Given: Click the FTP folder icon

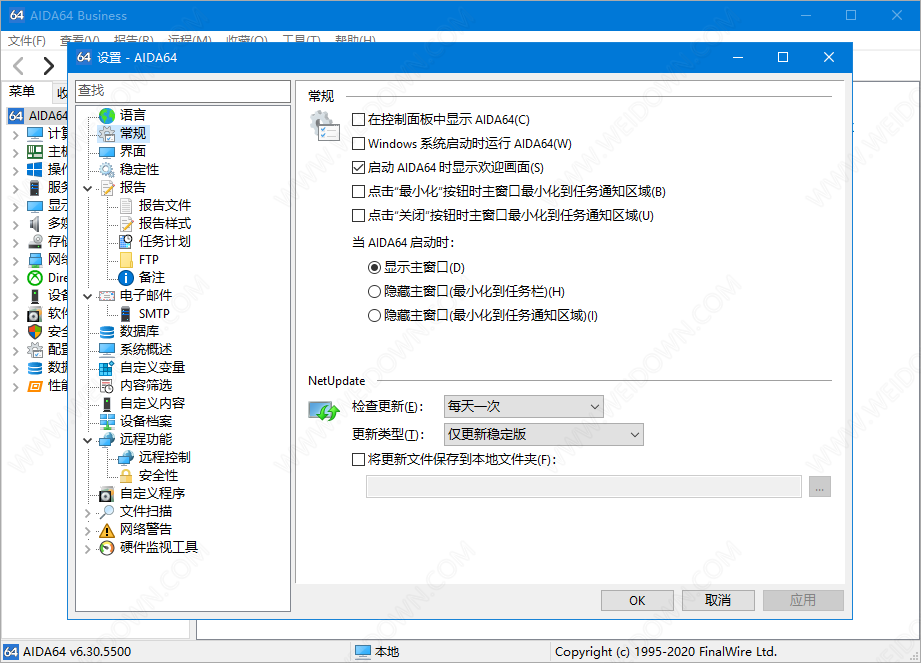Looking at the screenshot, I should pyautogui.click(x=126, y=260).
